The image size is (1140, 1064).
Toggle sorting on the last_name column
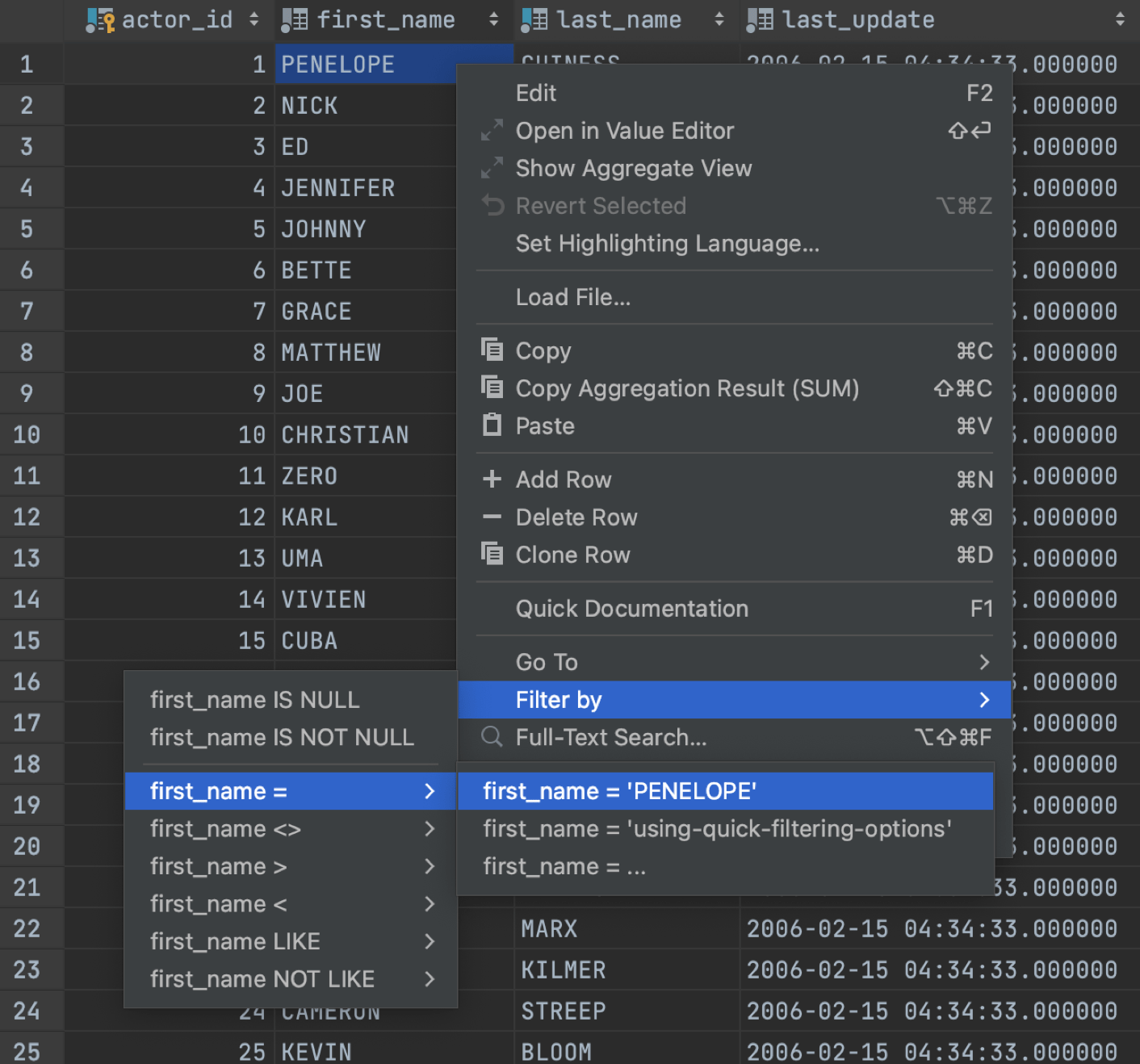tap(719, 19)
